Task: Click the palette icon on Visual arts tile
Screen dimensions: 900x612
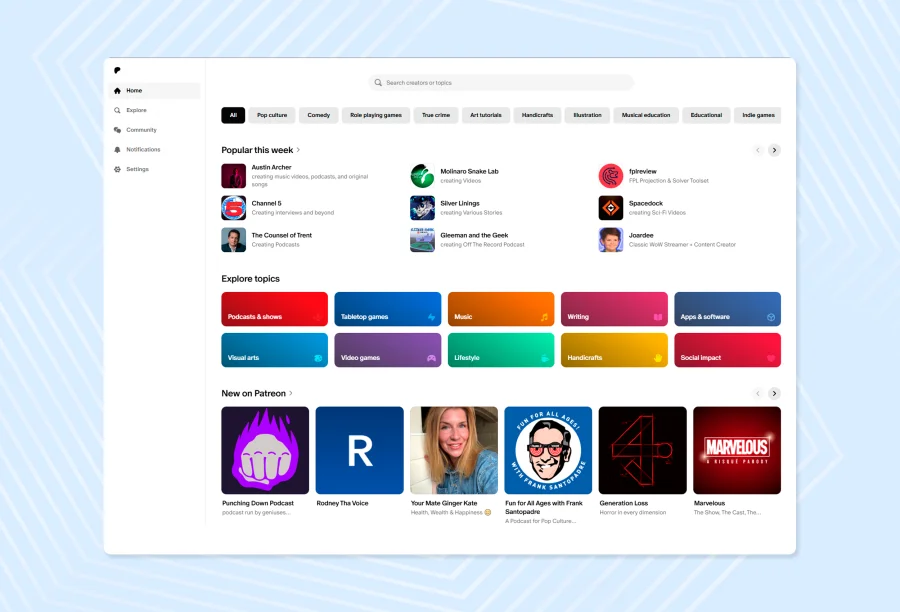Action: pyautogui.click(x=318, y=358)
